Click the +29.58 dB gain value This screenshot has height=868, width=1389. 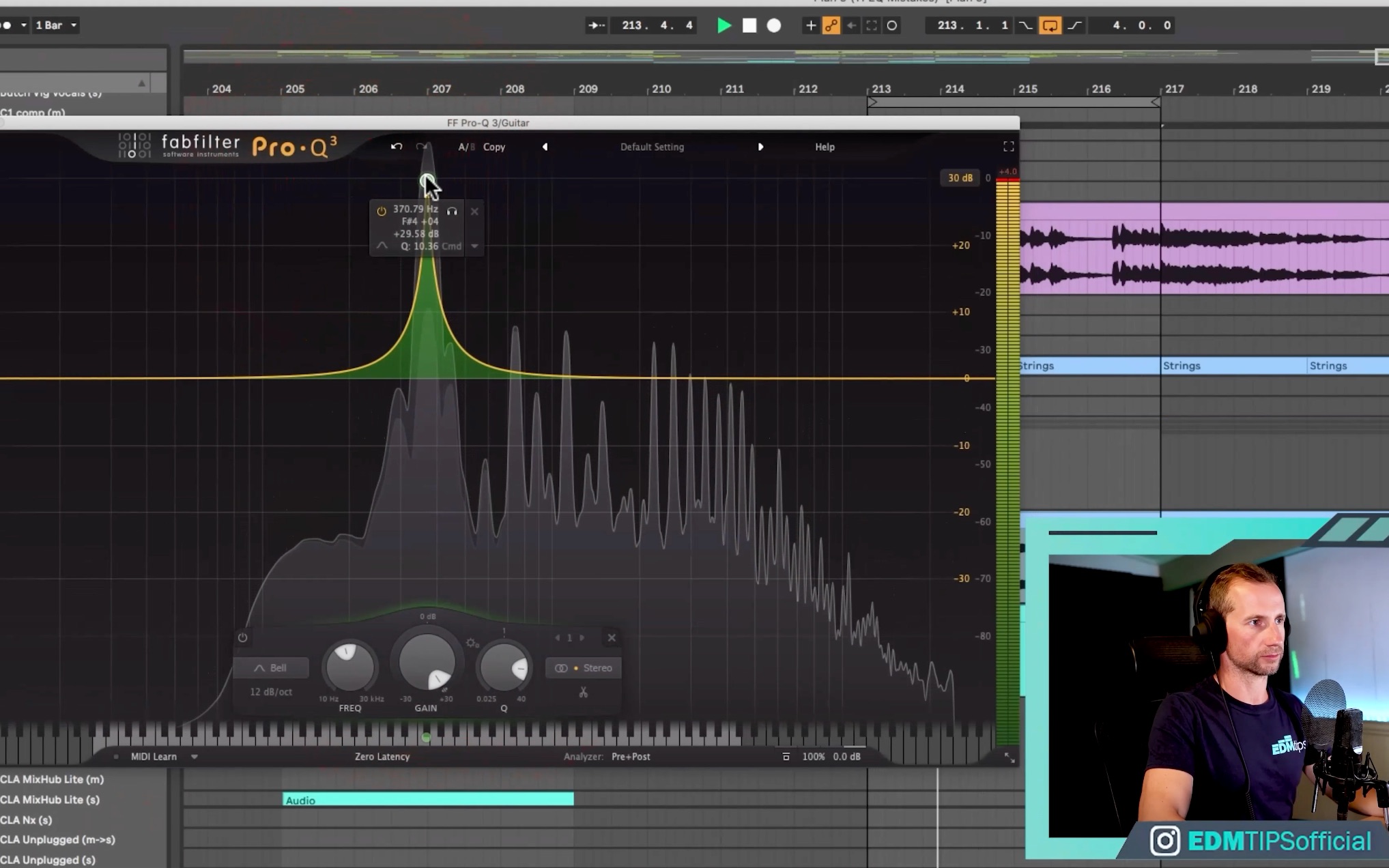416,233
